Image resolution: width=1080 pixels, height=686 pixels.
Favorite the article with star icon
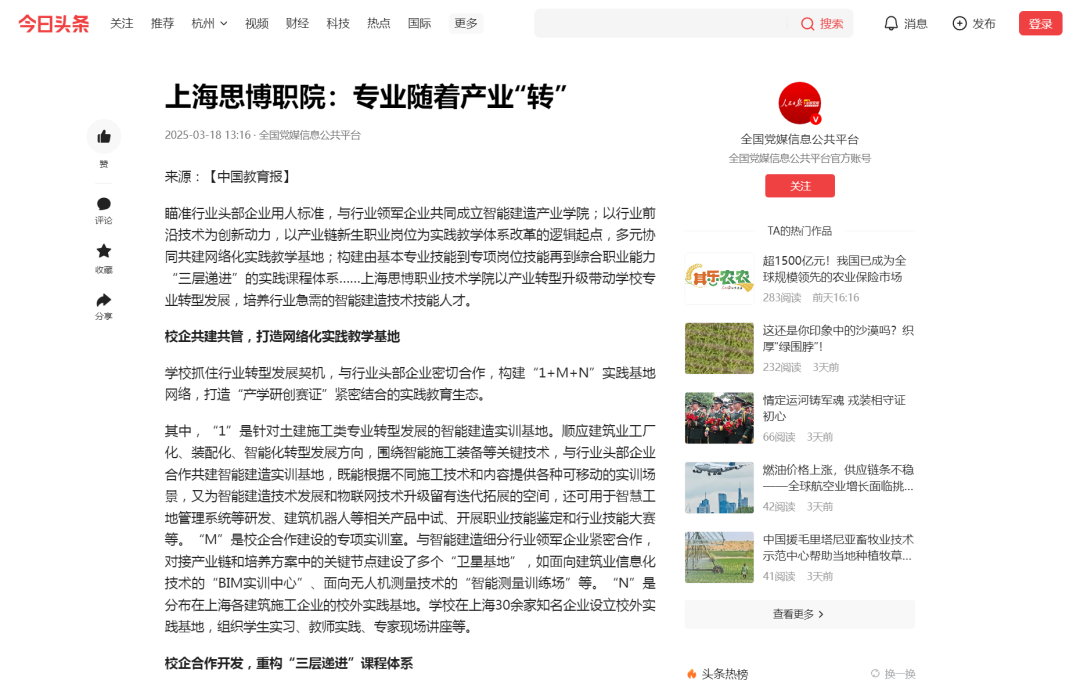coord(104,251)
